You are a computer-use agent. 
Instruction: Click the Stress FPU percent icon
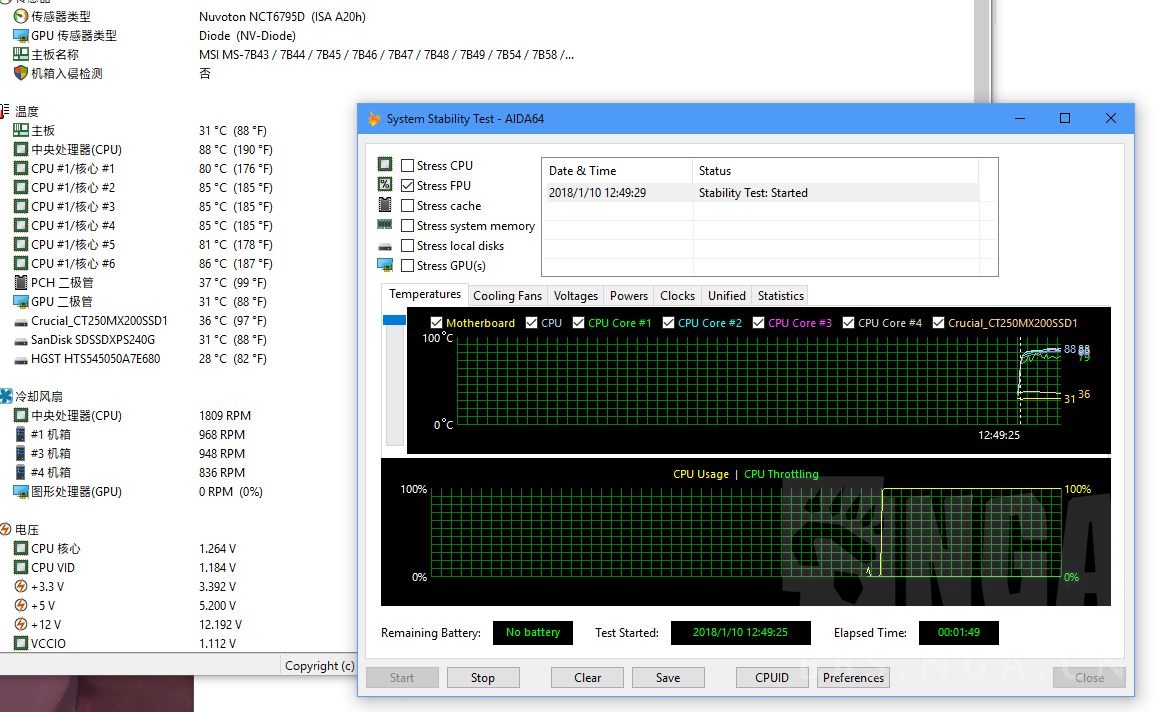[x=385, y=185]
